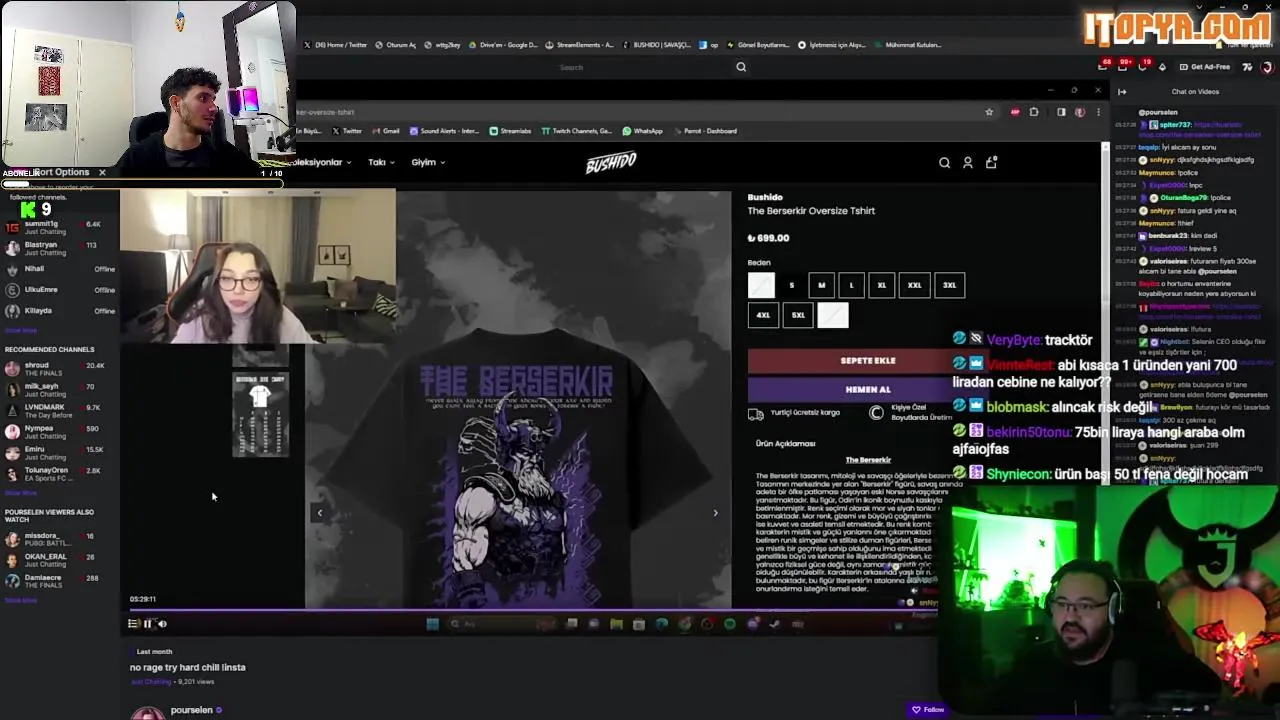Screen dimensions: 1280x720
Task: Open the Sound Alerts bookmark
Action: tap(444, 131)
